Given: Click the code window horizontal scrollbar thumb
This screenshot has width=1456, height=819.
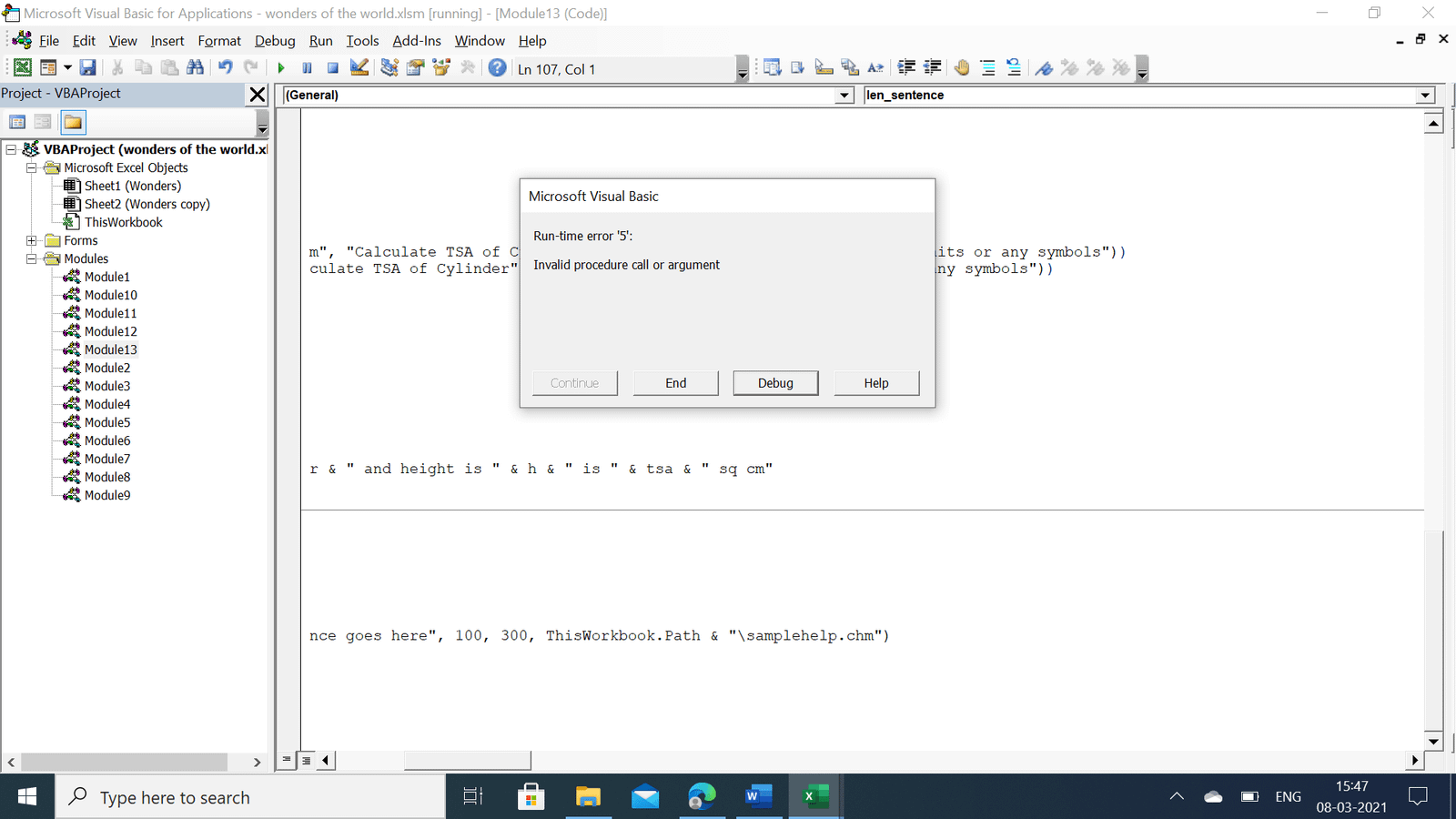Looking at the screenshot, I should point(467,760).
